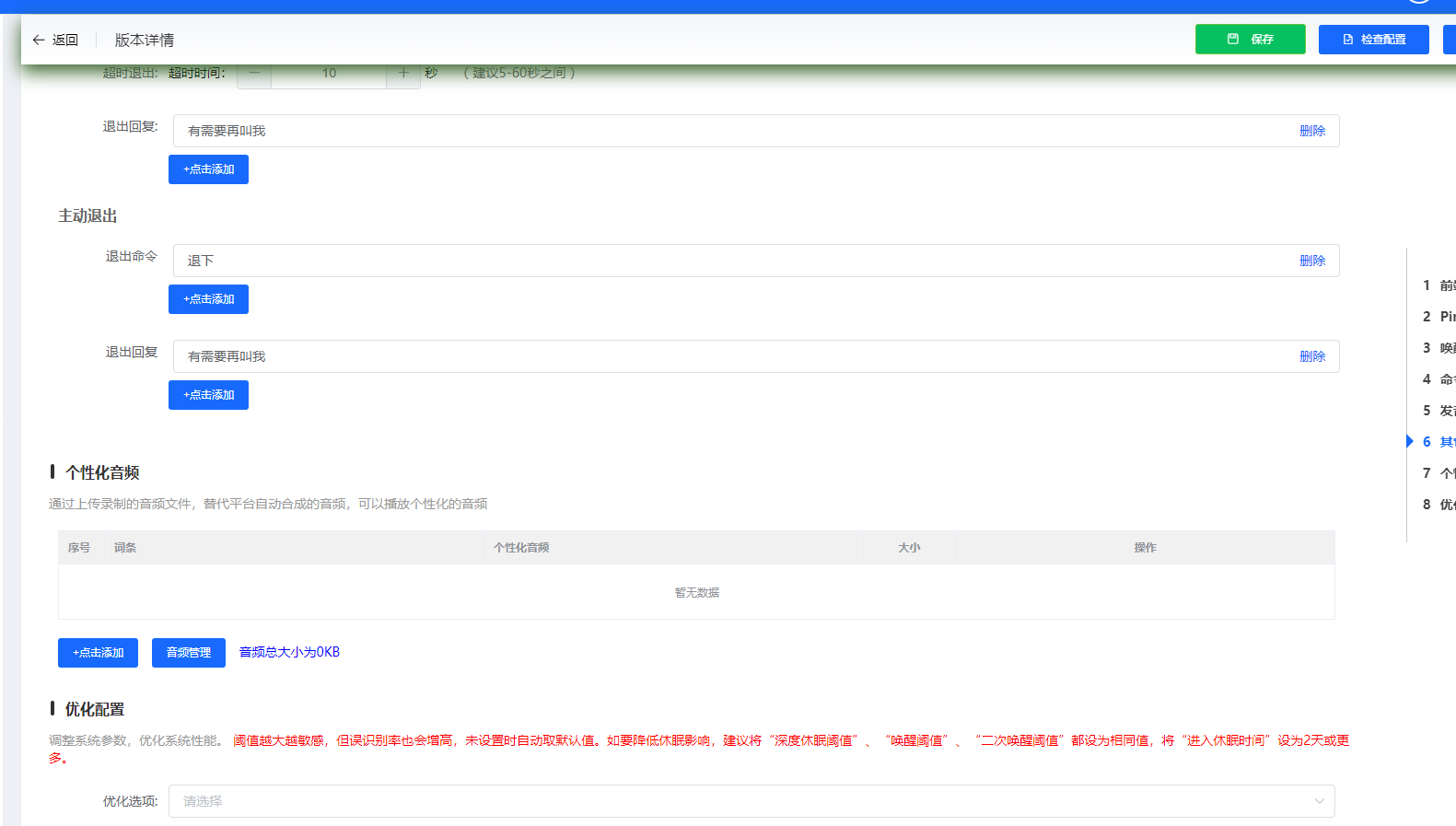Image resolution: width=1456 pixels, height=826 pixels.
Task: Click the green 保存 save button
Action: [x=1250, y=40]
